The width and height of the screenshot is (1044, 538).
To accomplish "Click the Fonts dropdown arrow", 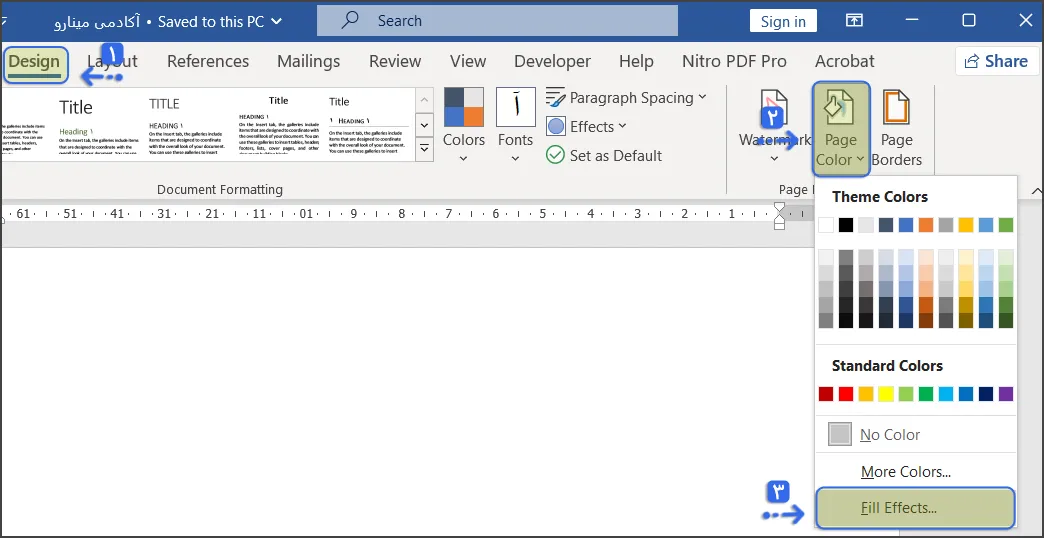I will [x=515, y=158].
